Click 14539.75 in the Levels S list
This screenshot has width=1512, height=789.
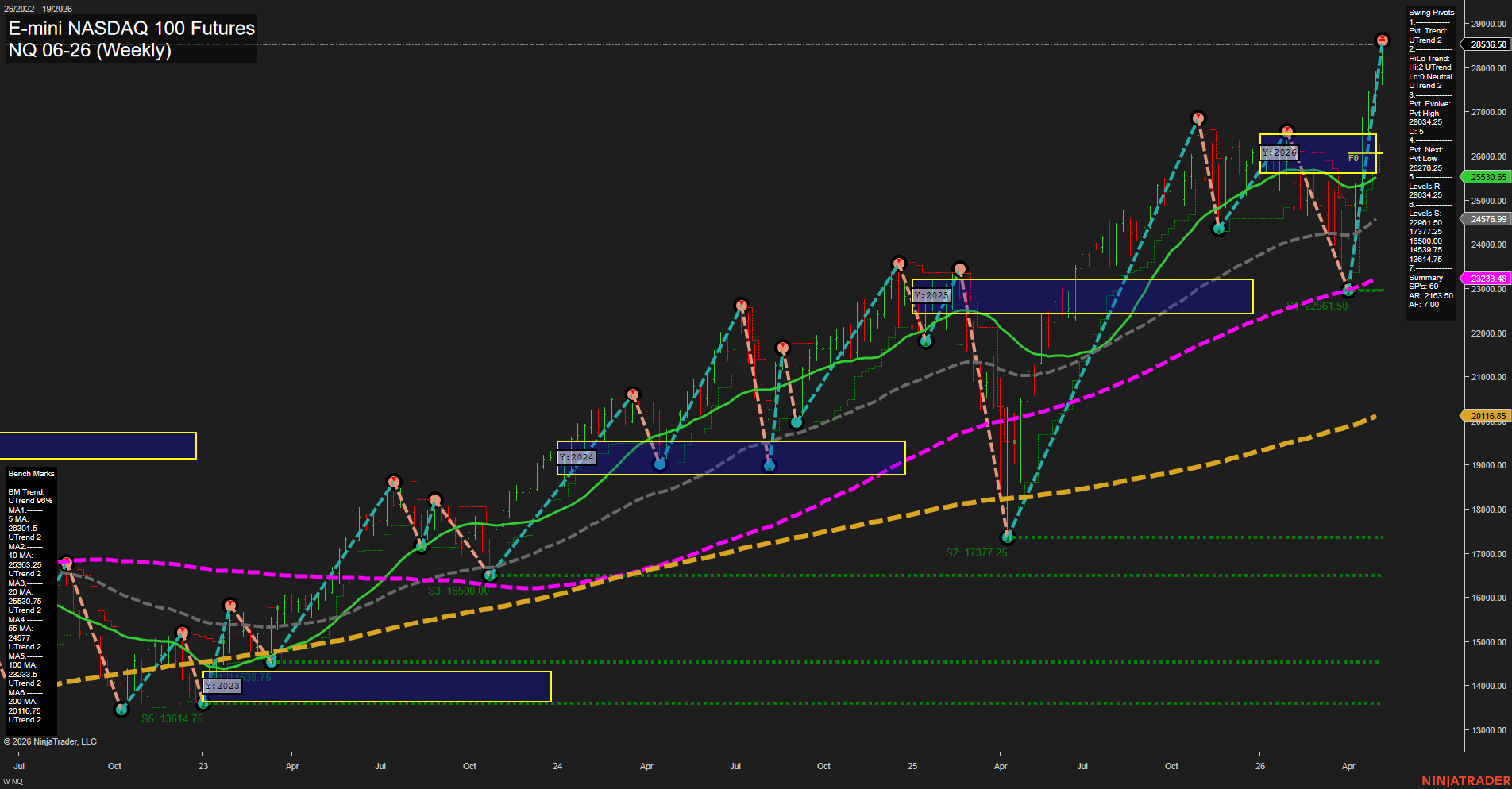[1425, 250]
